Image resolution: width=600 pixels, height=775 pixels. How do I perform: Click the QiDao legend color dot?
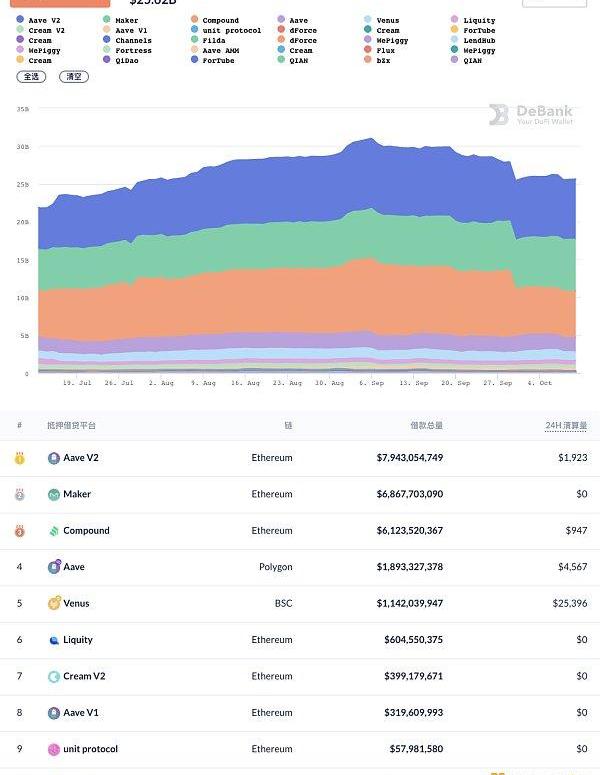point(107,60)
